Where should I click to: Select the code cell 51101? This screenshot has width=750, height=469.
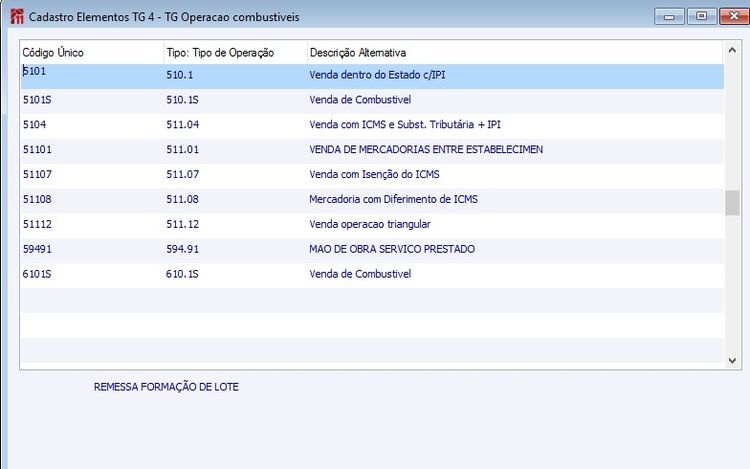point(37,150)
